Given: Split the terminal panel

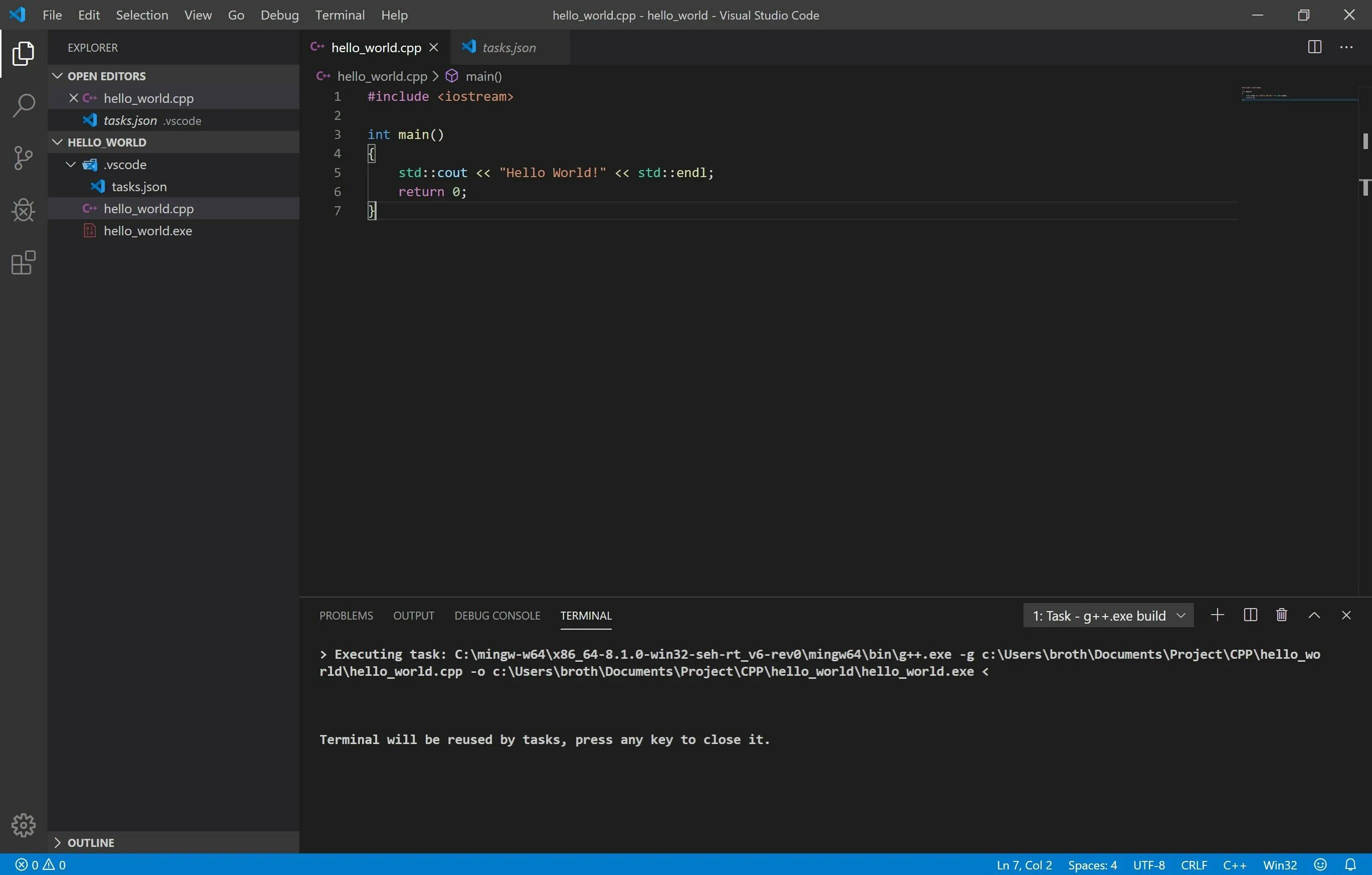Looking at the screenshot, I should click(x=1250, y=615).
